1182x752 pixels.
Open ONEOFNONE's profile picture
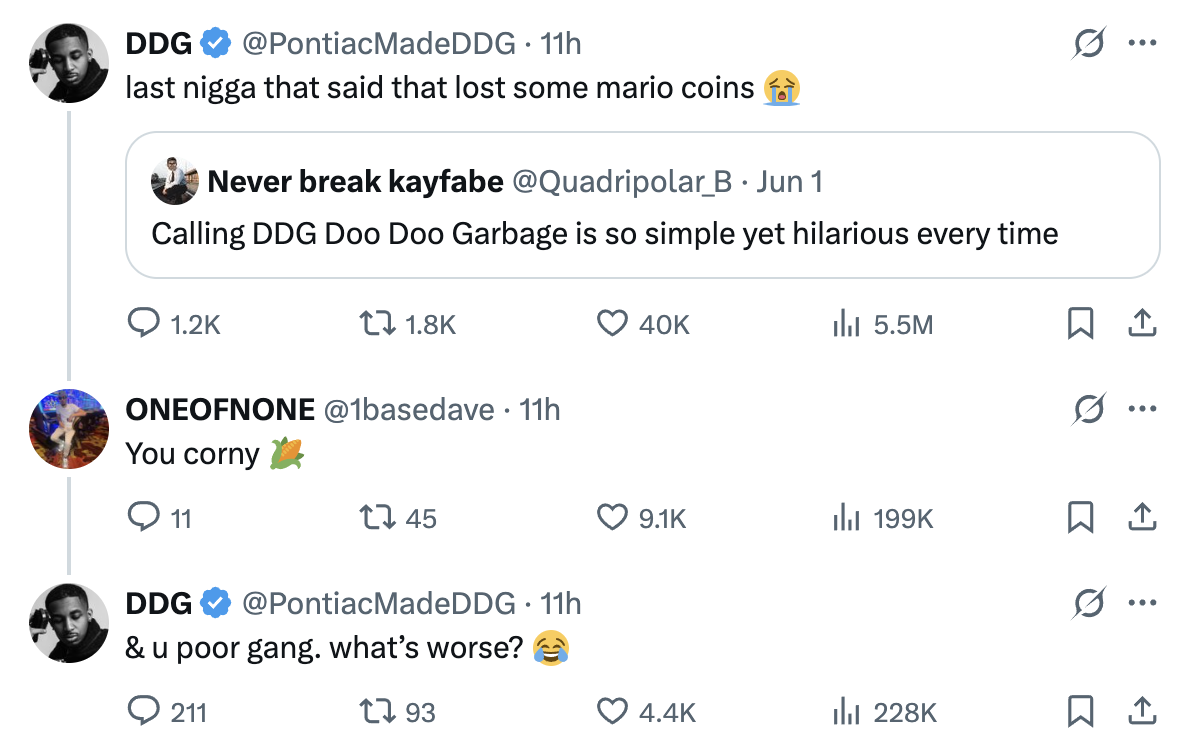click(x=69, y=429)
